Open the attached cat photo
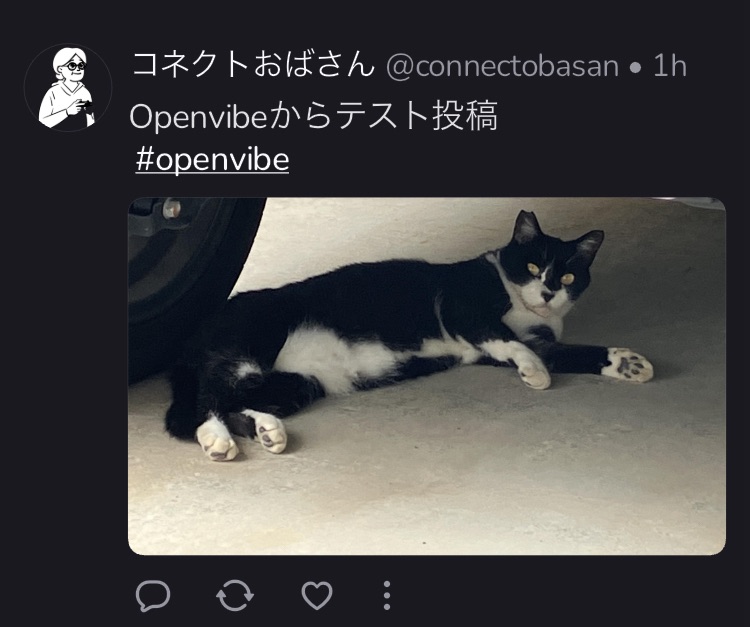 point(427,376)
